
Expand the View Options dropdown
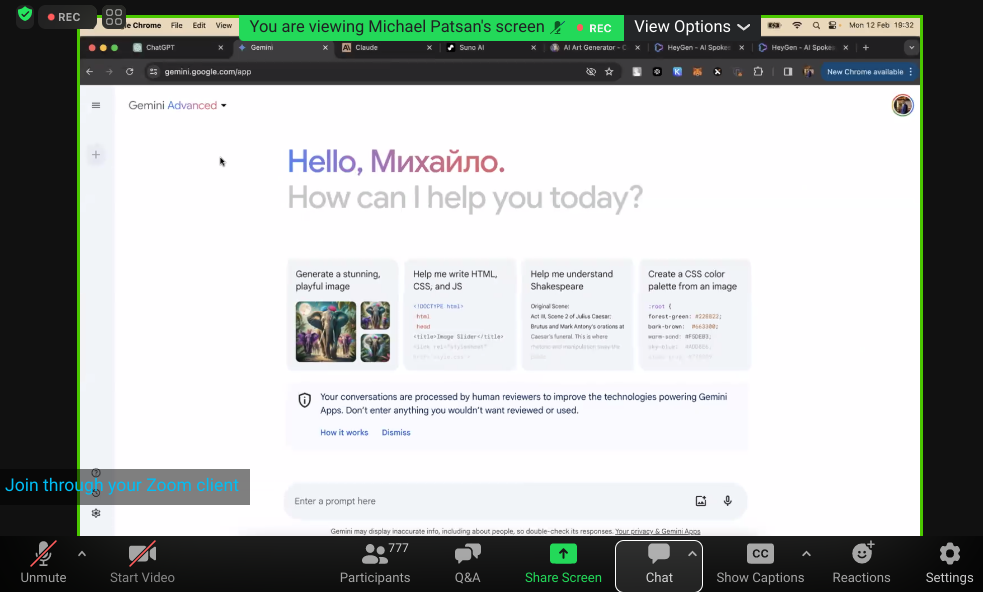click(692, 27)
